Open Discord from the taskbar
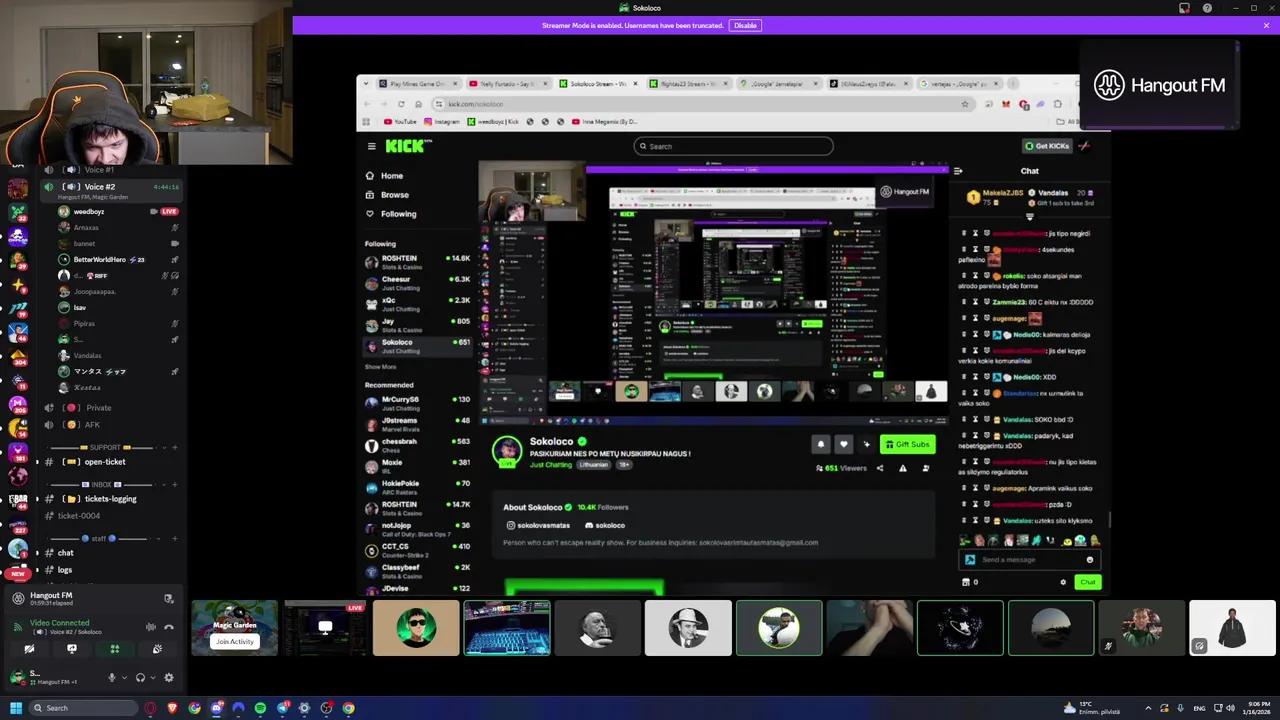This screenshot has width=1280, height=720. click(216, 708)
